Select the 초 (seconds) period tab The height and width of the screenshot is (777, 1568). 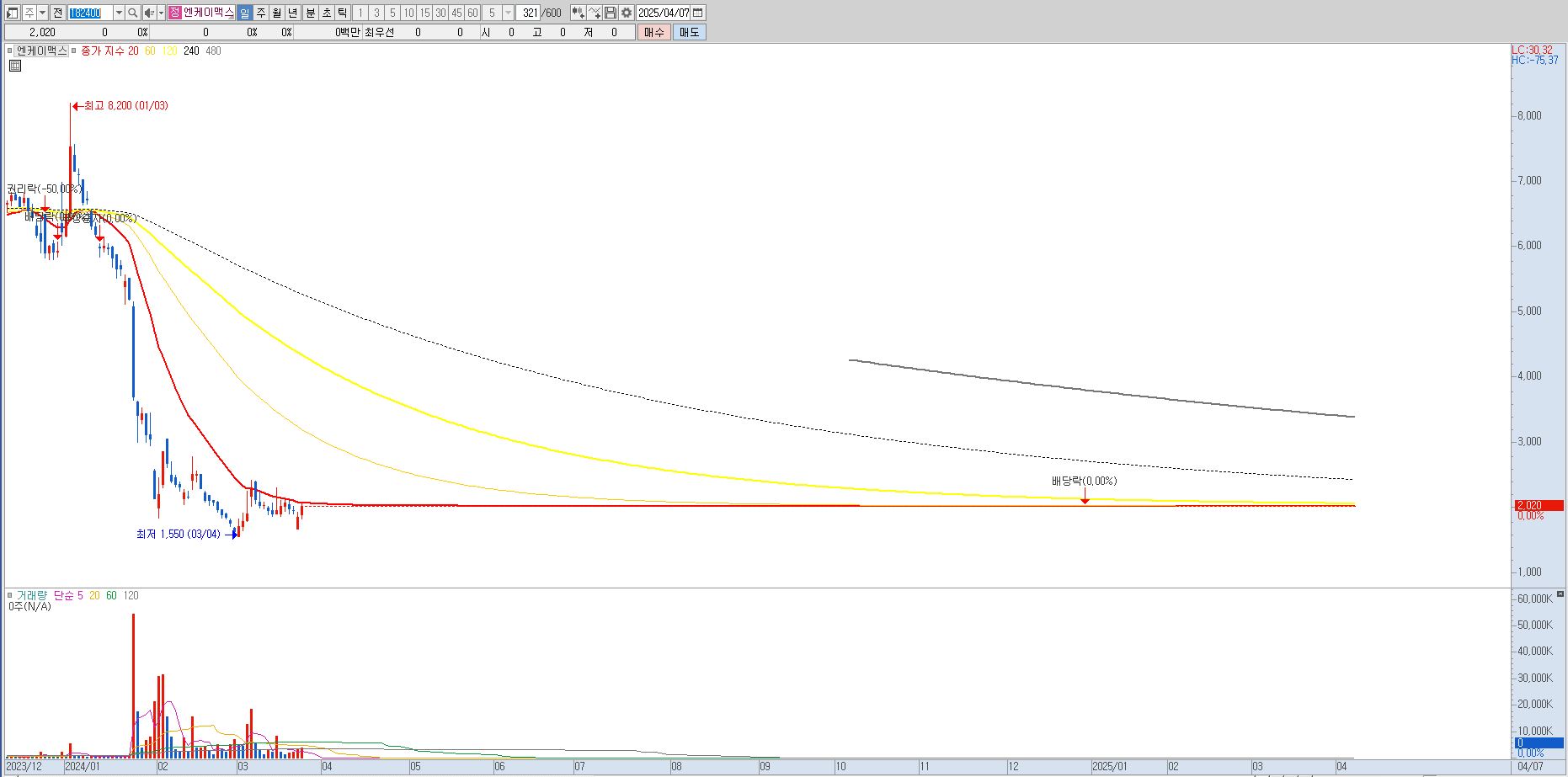tap(327, 13)
